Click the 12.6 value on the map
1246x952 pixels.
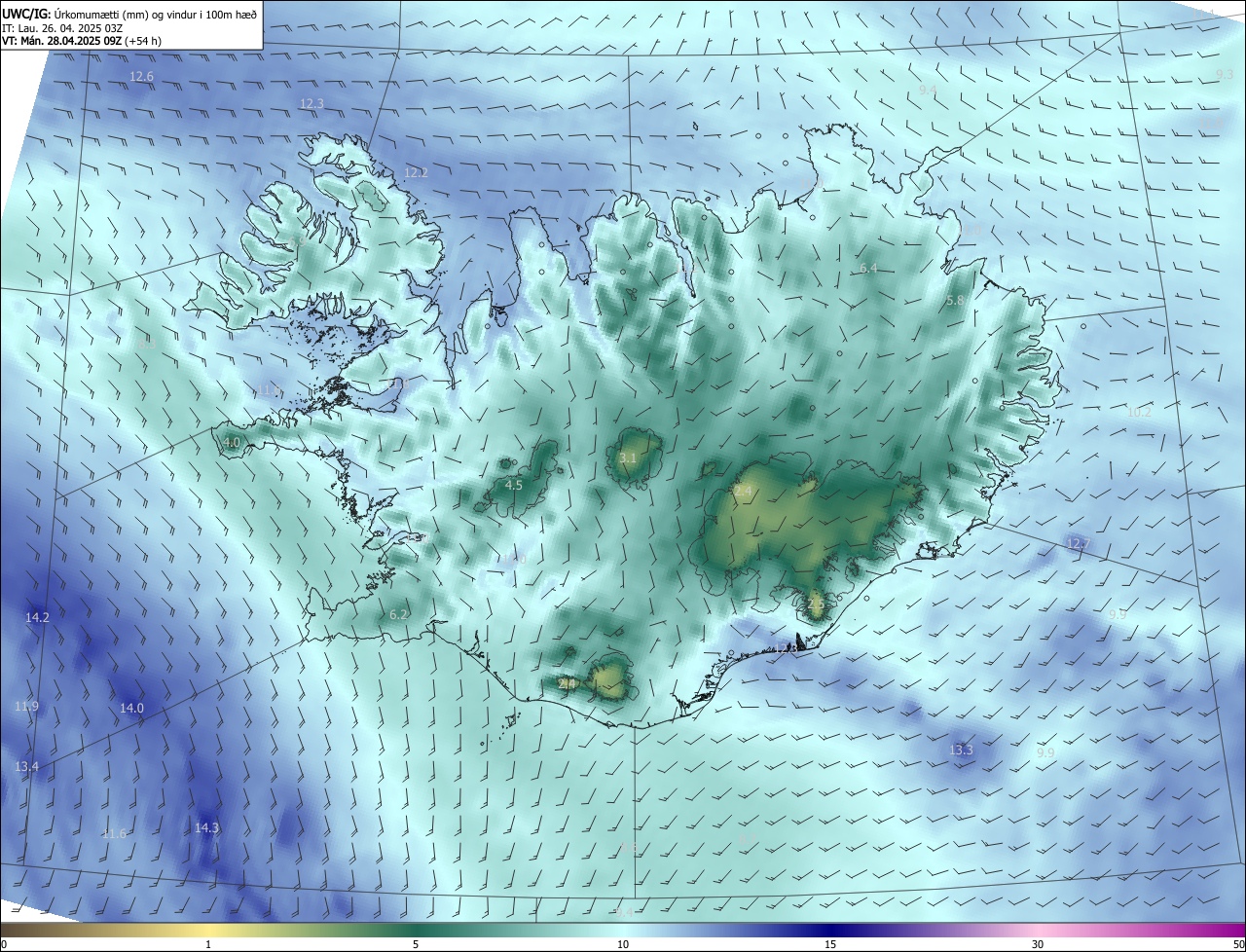(142, 76)
